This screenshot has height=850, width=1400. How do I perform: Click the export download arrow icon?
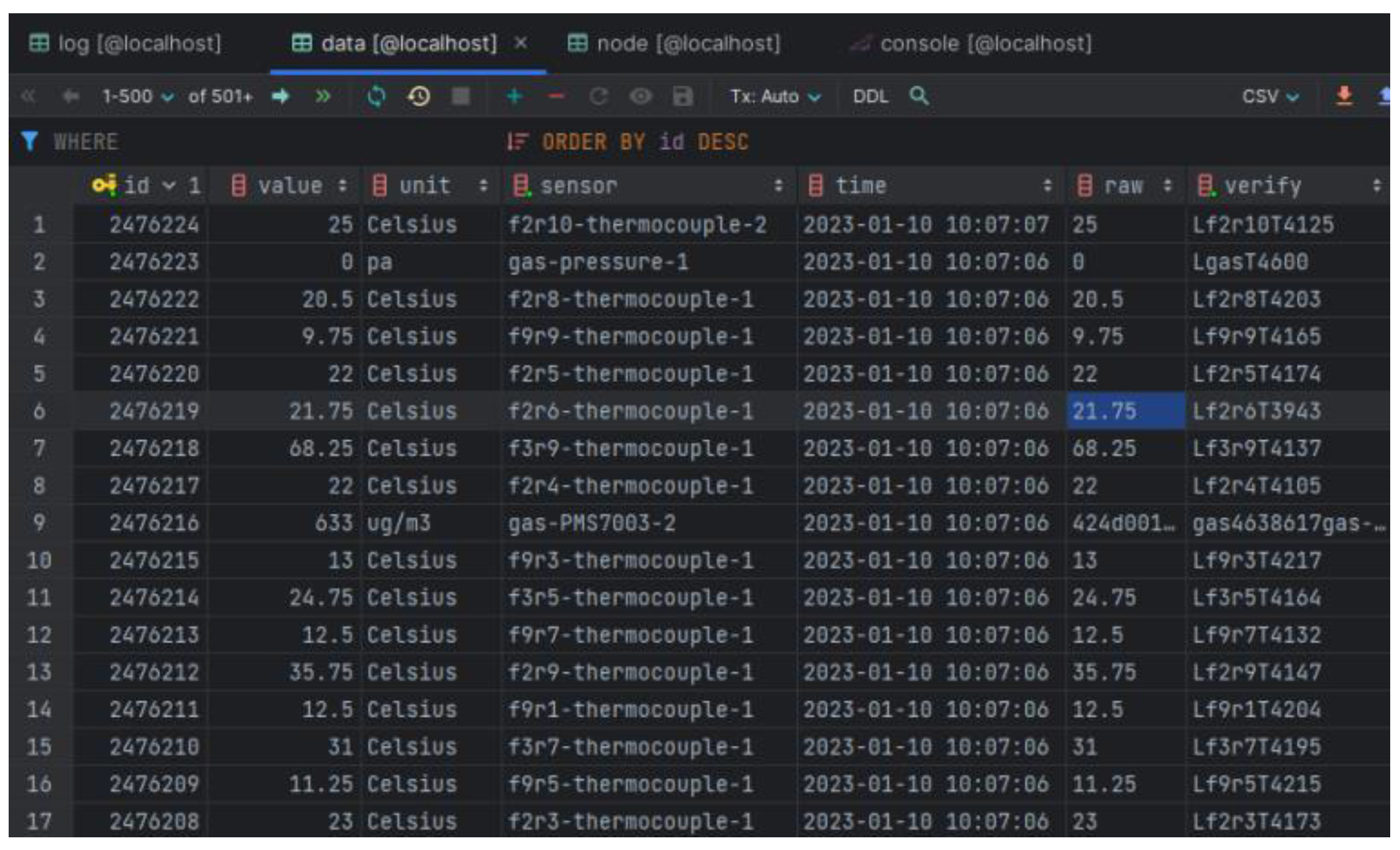[1345, 96]
